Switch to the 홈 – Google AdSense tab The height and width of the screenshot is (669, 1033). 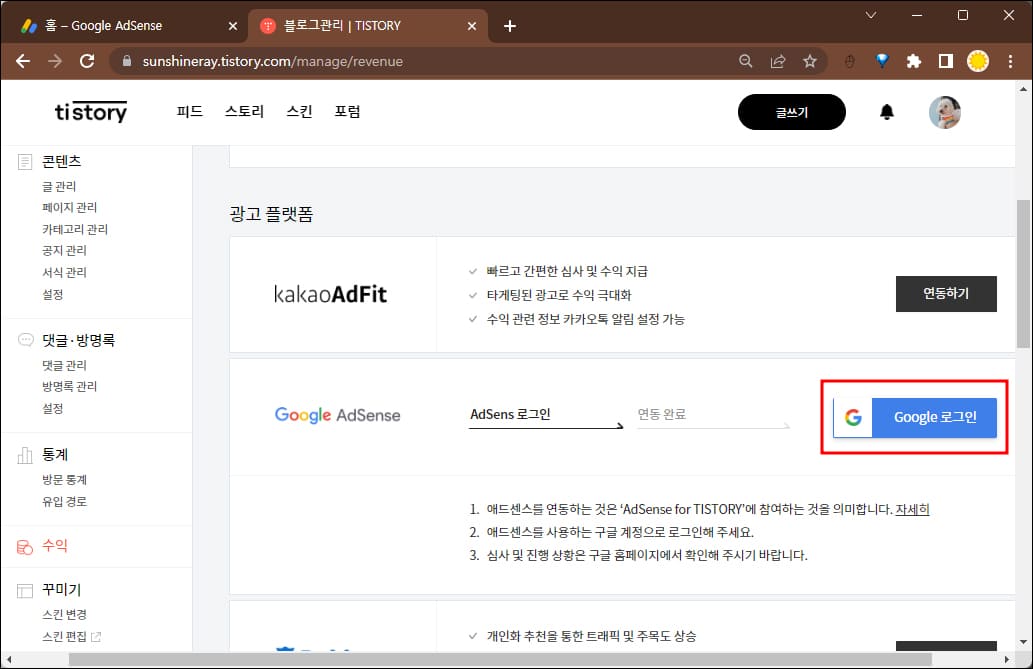click(125, 26)
